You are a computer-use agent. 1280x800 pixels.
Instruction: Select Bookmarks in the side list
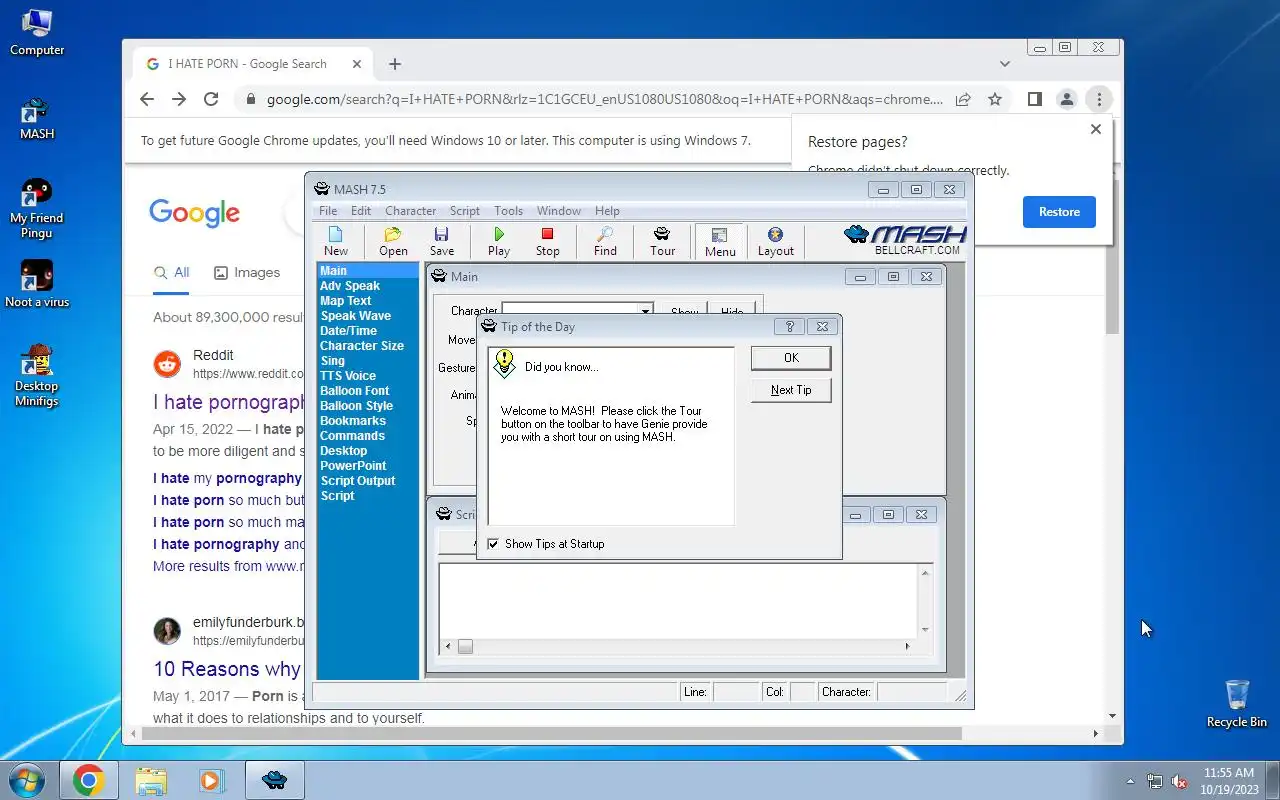pyautogui.click(x=353, y=421)
